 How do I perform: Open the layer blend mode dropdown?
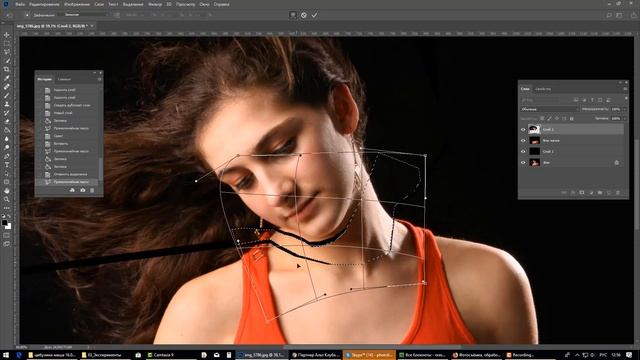tap(550, 109)
